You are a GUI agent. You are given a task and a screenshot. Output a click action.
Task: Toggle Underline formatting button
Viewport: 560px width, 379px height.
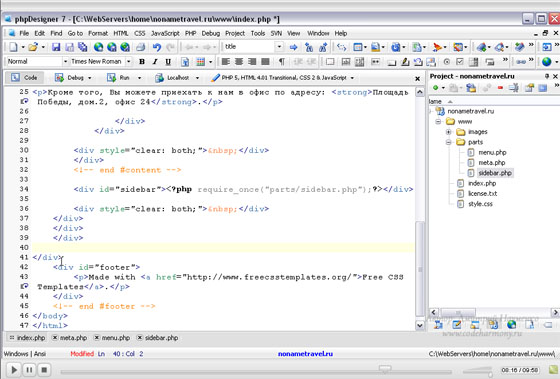168,62
